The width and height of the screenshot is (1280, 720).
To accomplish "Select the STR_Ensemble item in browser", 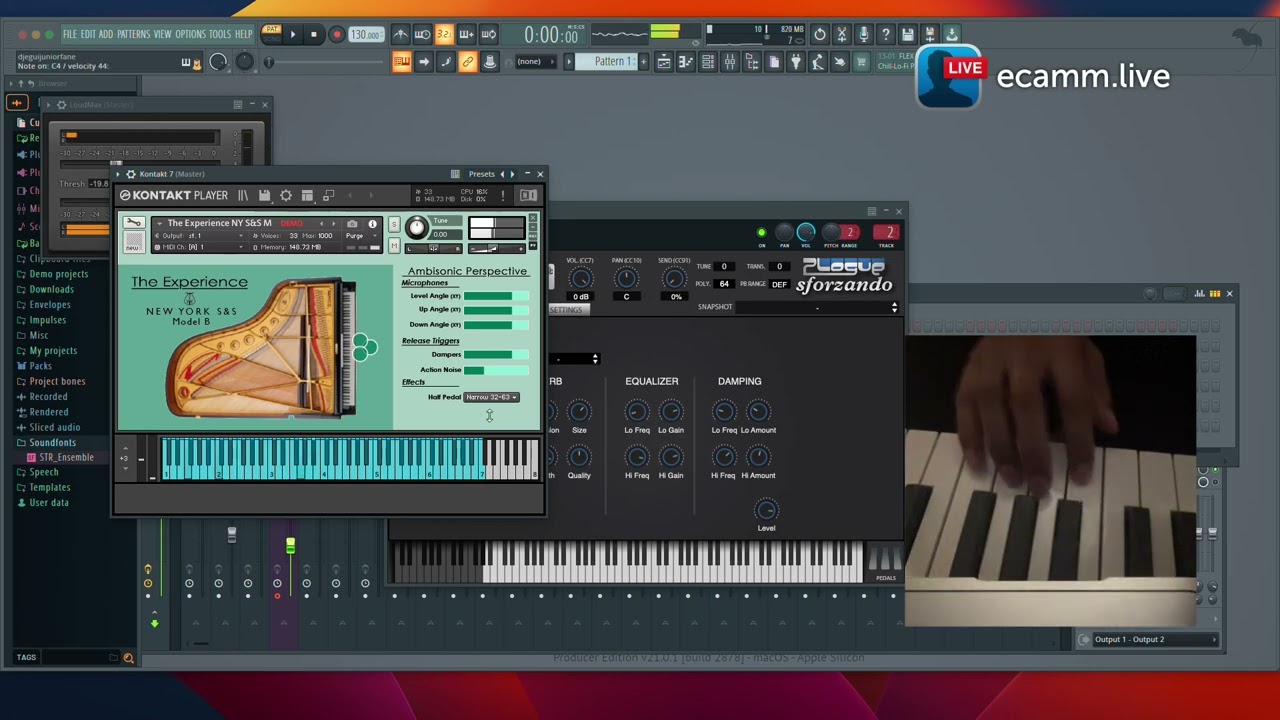I will (66, 457).
